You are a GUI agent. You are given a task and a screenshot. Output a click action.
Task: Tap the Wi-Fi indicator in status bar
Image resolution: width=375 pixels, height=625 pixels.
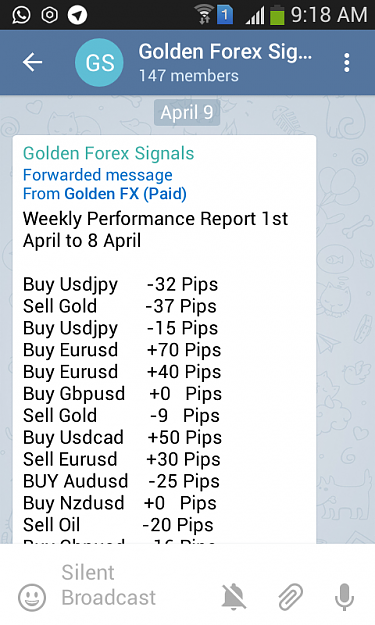point(204,14)
